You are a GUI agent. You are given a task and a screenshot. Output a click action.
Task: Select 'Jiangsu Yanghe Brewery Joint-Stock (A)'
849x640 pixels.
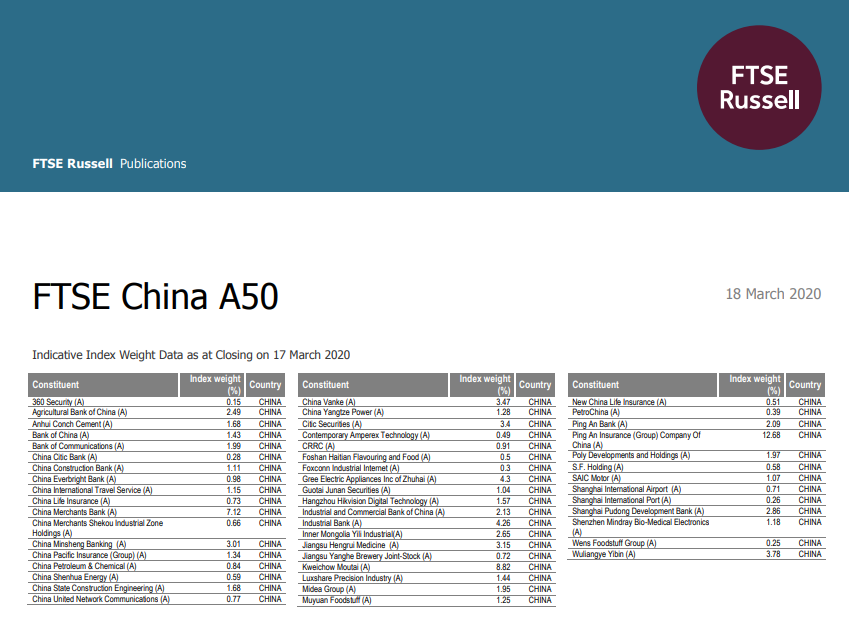tap(367, 556)
